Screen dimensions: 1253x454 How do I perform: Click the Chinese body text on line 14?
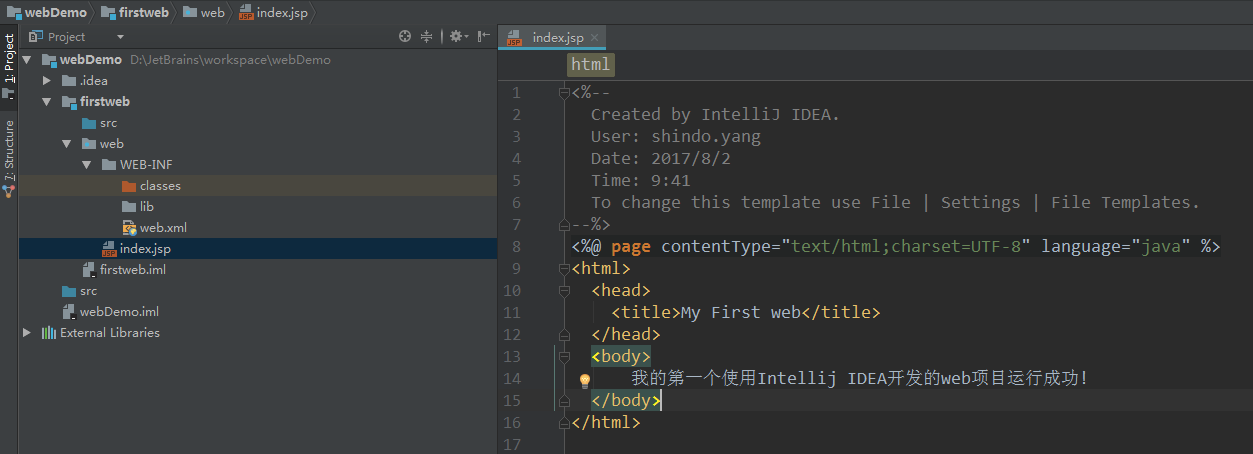click(x=859, y=378)
